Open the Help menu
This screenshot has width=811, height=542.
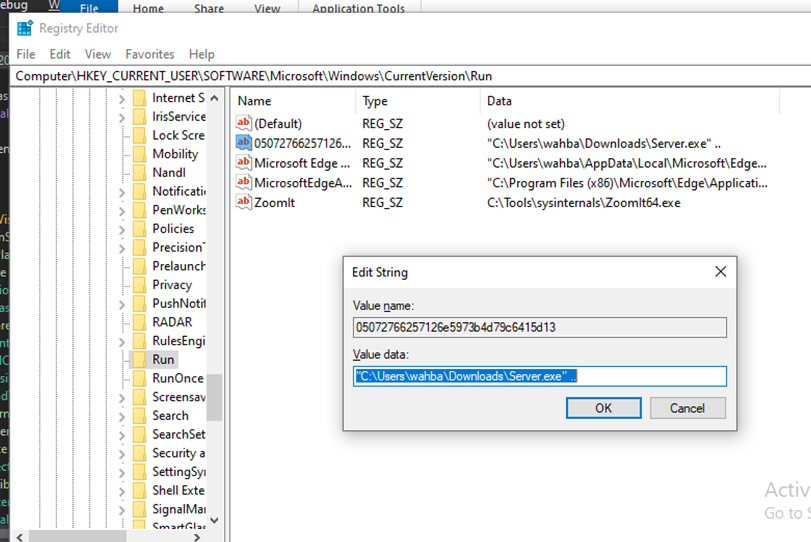coord(202,54)
